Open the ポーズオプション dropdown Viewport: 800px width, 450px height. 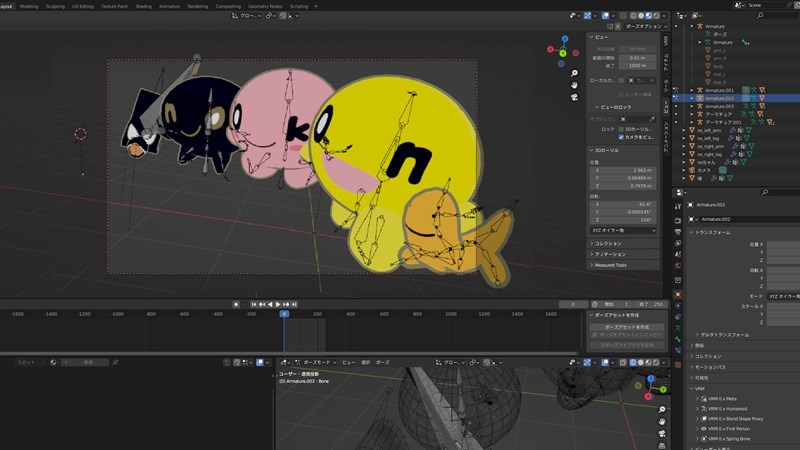pyautogui.click(x=646, y=26)
